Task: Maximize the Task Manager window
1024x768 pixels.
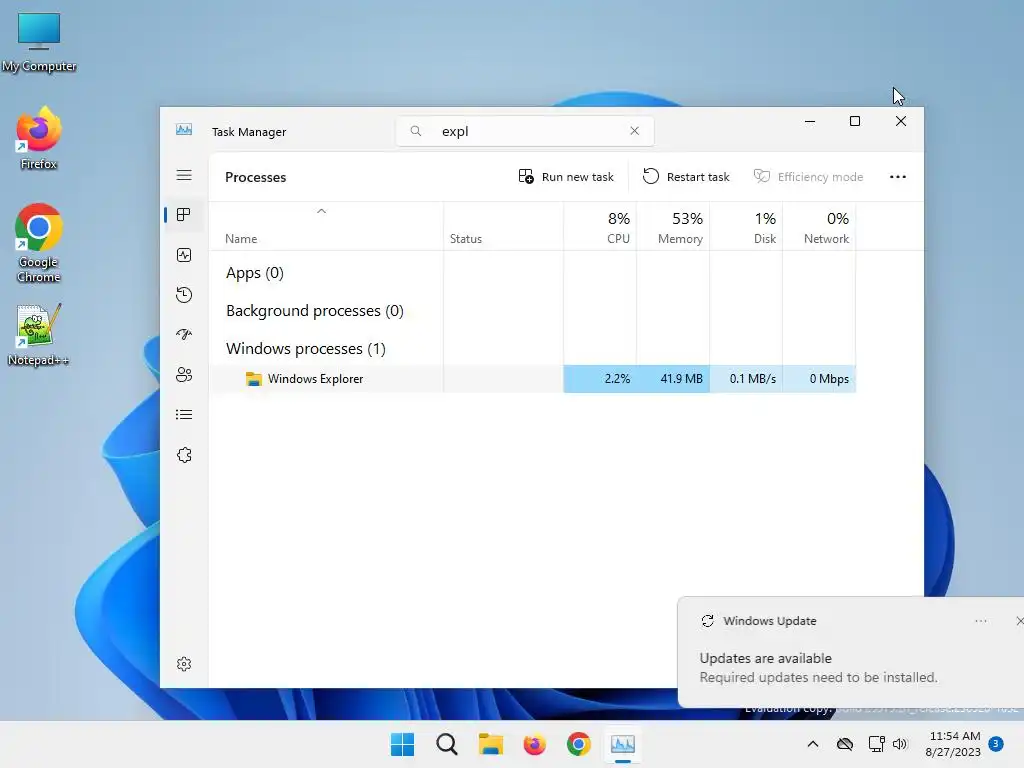Action: (855, 121)
